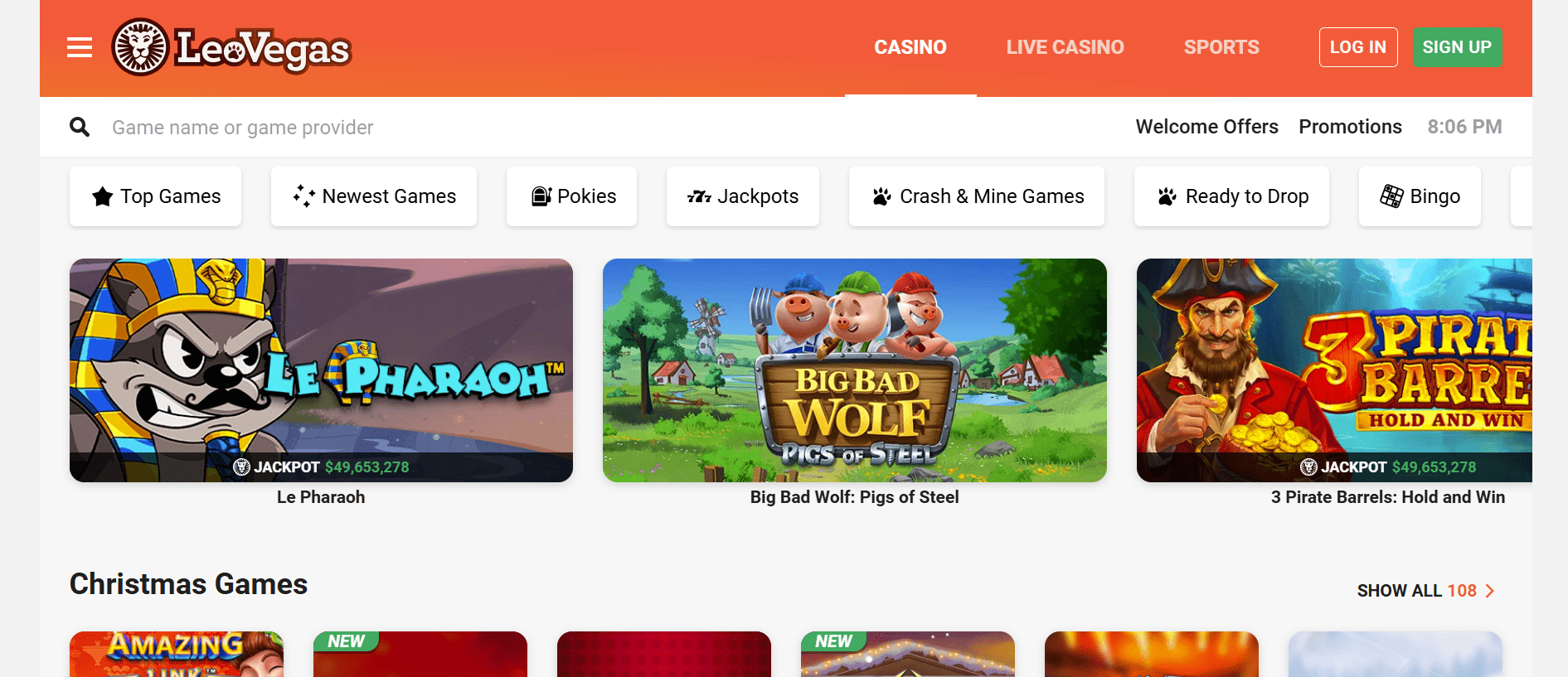
Task: Click the search magnifier icon
Action: click(80, 127)
